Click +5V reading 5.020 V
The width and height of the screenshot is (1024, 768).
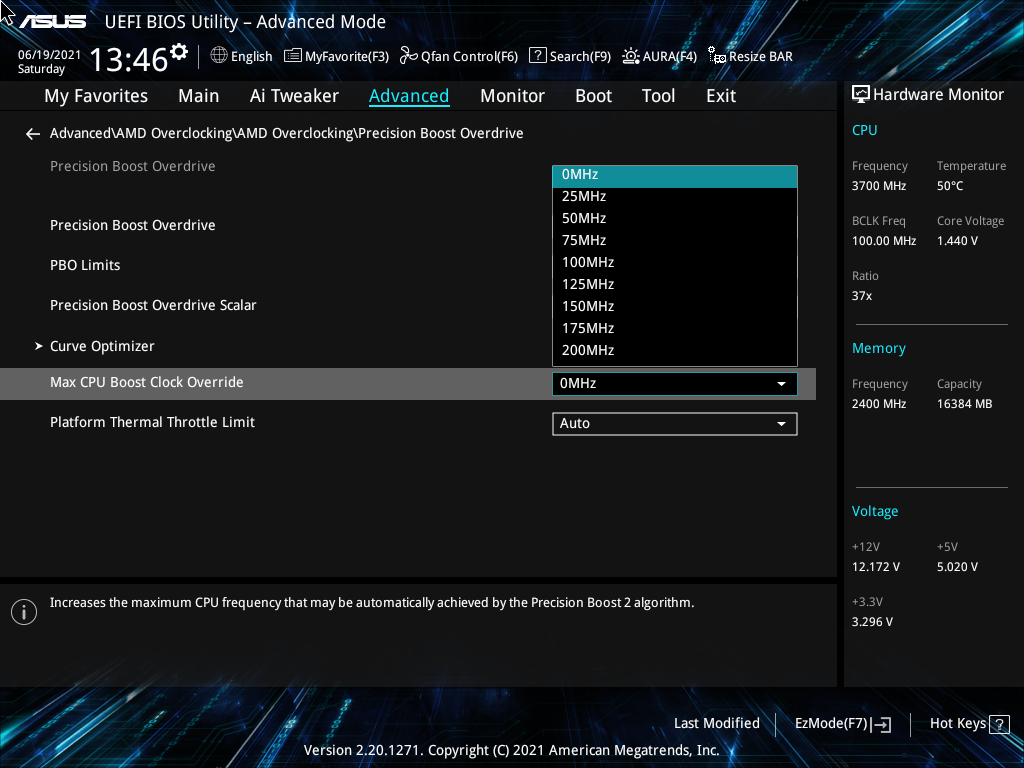pyautogui.click(x=957, y=567)
